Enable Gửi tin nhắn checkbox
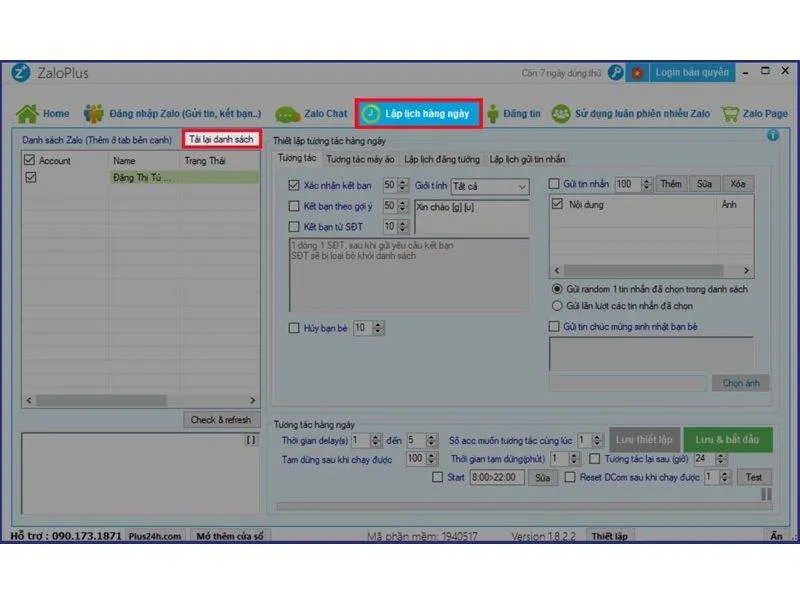Screen dimensions: 800x600 click(554, 184)
